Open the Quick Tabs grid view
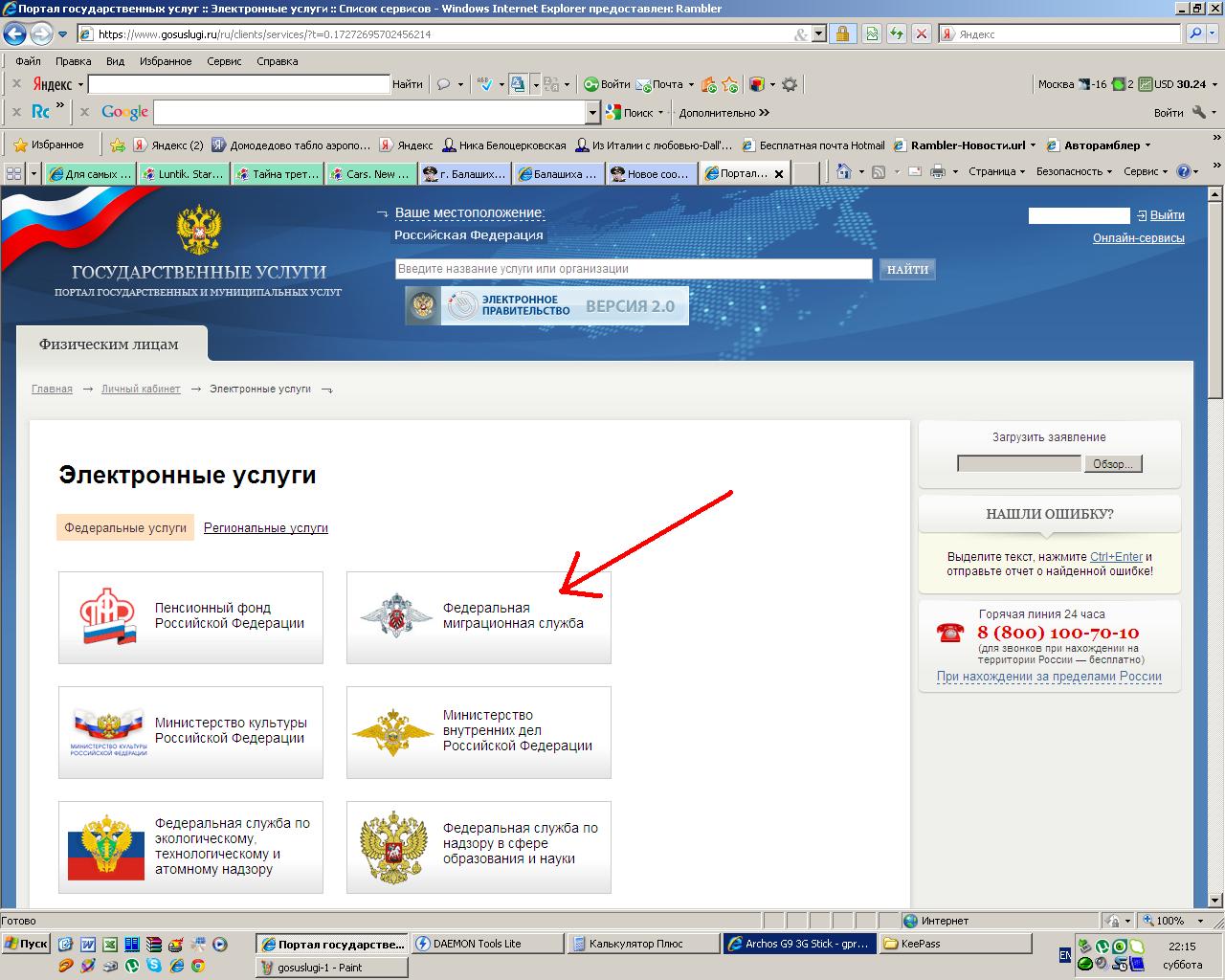Image resolution: width=1225 pixels, height=980 pixels. coord(14,173)
